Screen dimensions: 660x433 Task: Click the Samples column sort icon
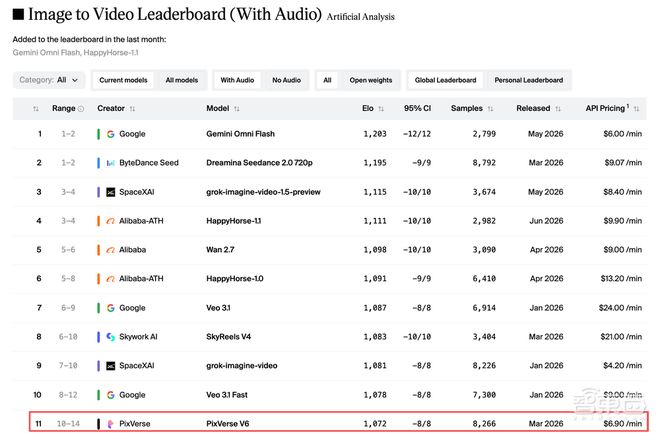(x=490, y=109)
